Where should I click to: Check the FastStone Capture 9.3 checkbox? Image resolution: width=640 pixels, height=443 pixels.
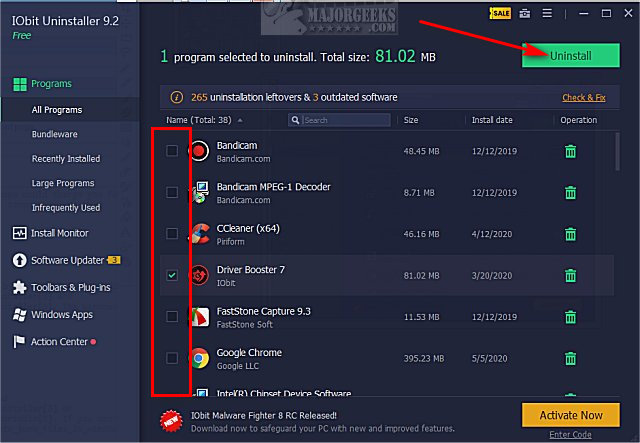172,317
